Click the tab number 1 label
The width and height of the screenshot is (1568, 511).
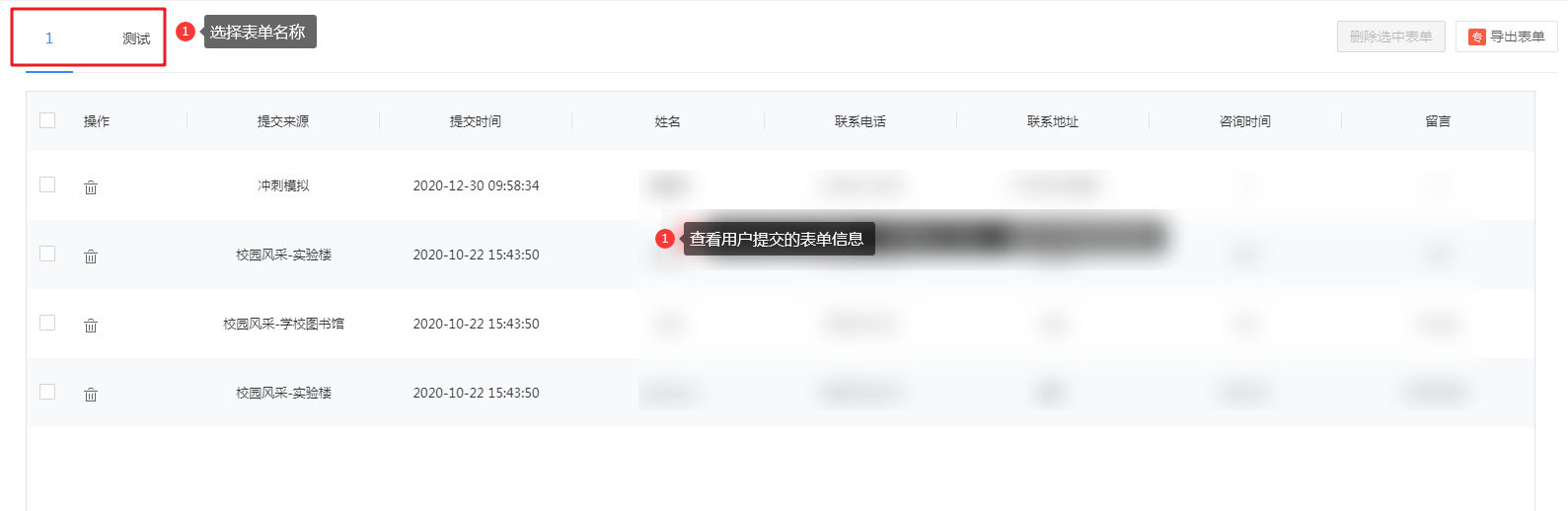pos(49,38)
